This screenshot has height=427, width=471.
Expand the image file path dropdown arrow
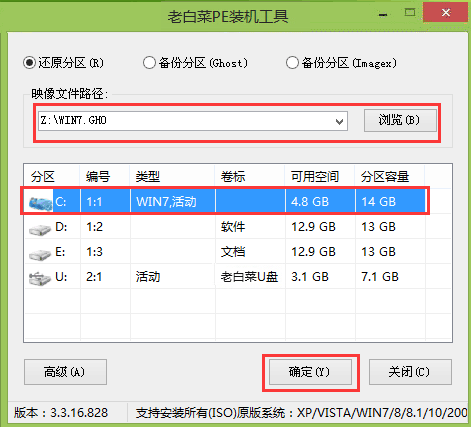[339, 121]
